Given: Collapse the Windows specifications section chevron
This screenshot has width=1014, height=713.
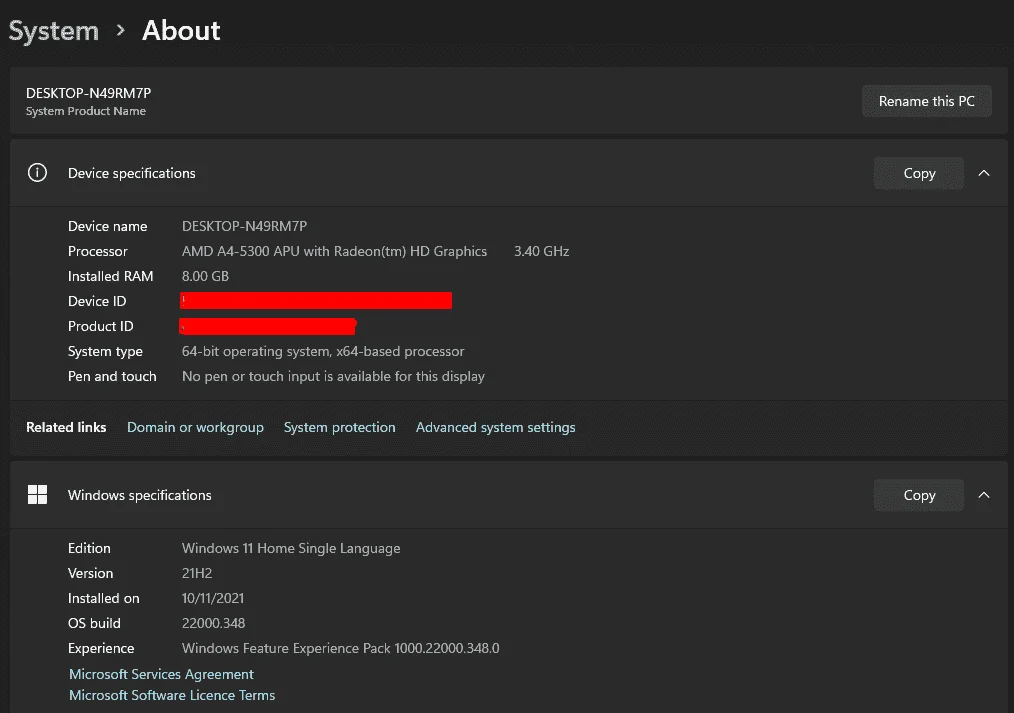Looking at the screenshot, I should point(984,495).
